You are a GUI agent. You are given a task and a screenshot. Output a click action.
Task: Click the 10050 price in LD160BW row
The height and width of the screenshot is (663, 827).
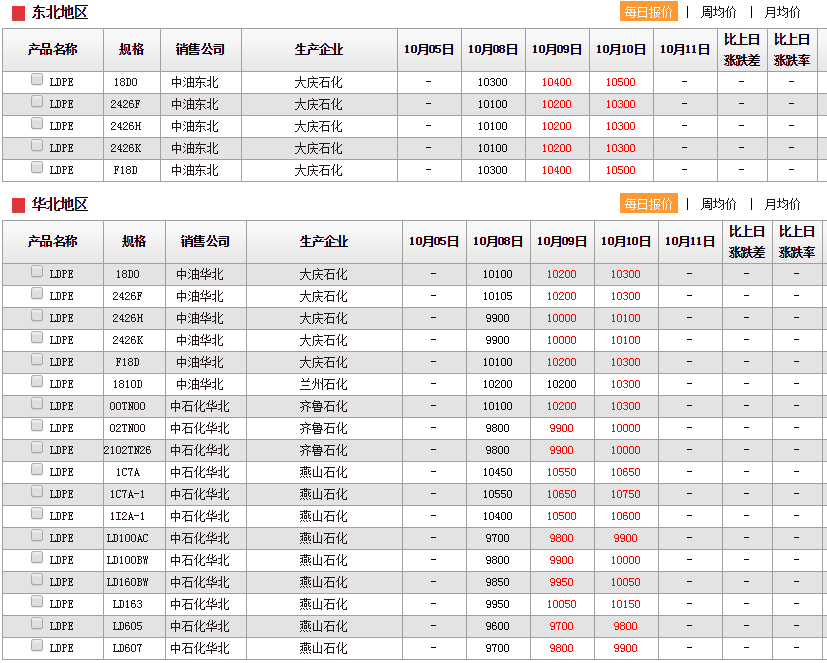(x=626, y=582)
